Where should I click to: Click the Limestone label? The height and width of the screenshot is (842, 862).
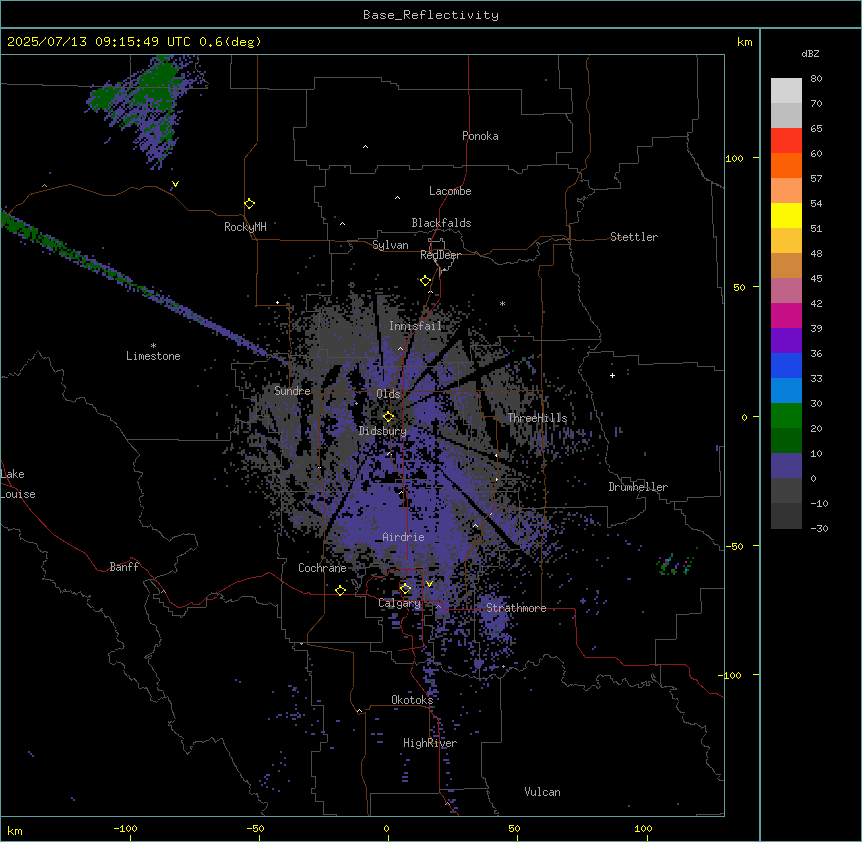tap(153, 356)
